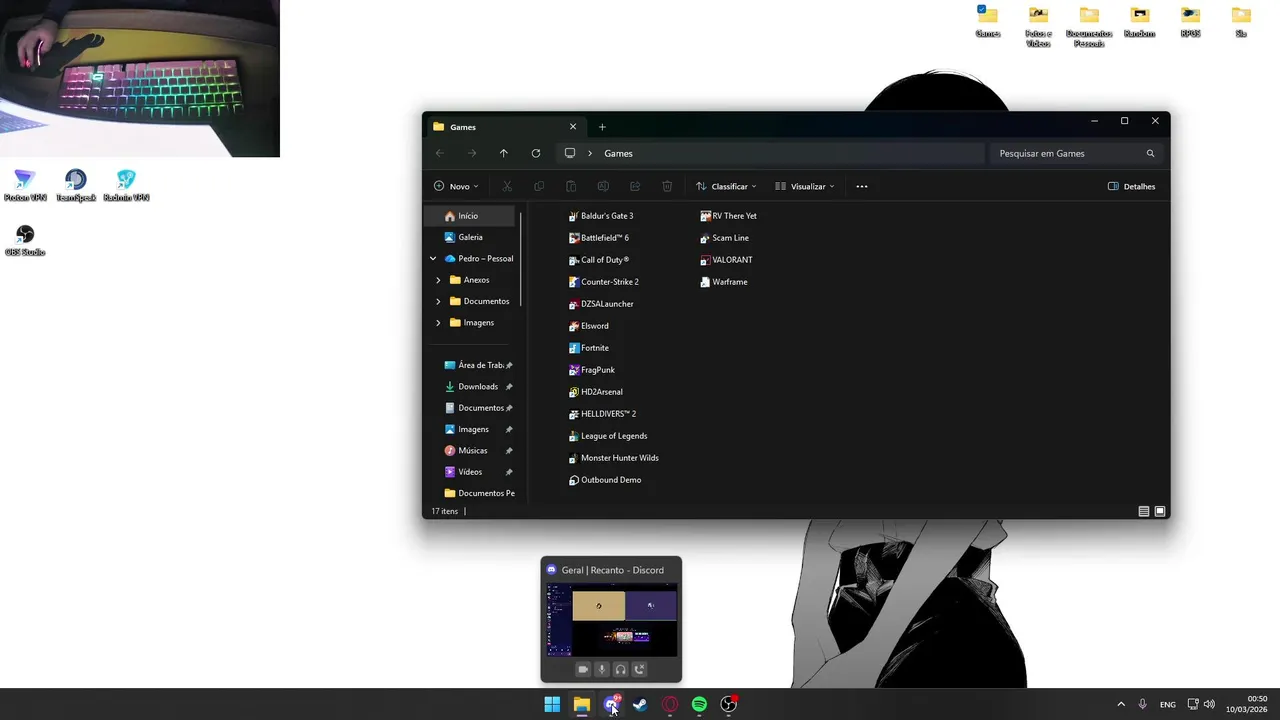Switch to large icons view
The width and height of the screenshot is (1280, 720).
[x=1160, y=511]
